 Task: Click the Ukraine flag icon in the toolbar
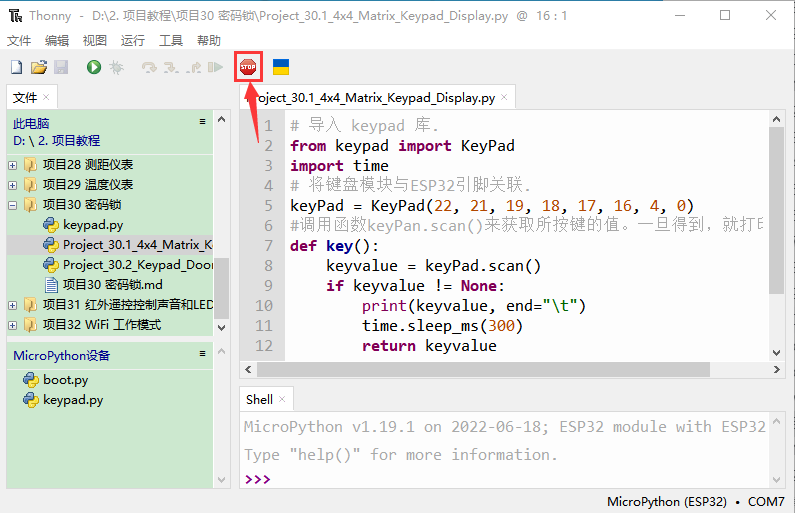pyautogui.click(x=281, y=67)
